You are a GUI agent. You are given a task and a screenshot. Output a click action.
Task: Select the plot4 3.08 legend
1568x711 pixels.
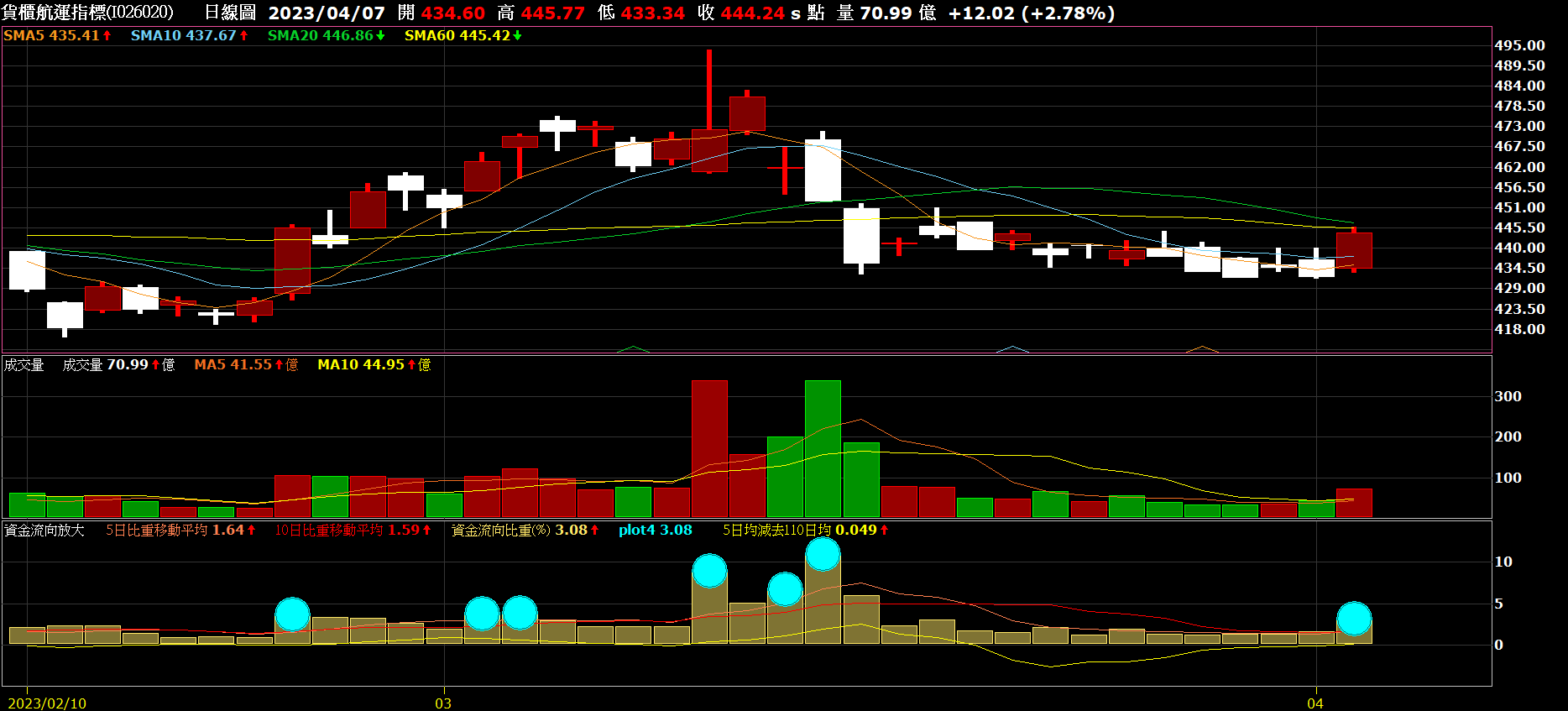click(x=655, y=531)
